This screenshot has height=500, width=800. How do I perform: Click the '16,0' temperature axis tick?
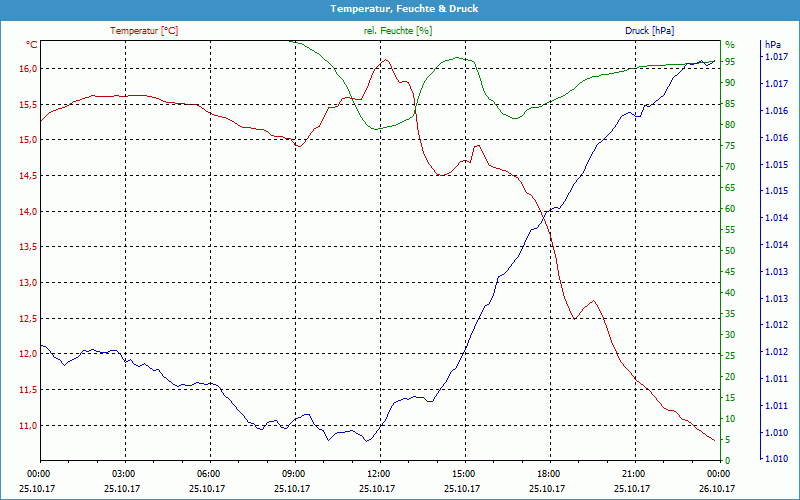tap(29, 69)
